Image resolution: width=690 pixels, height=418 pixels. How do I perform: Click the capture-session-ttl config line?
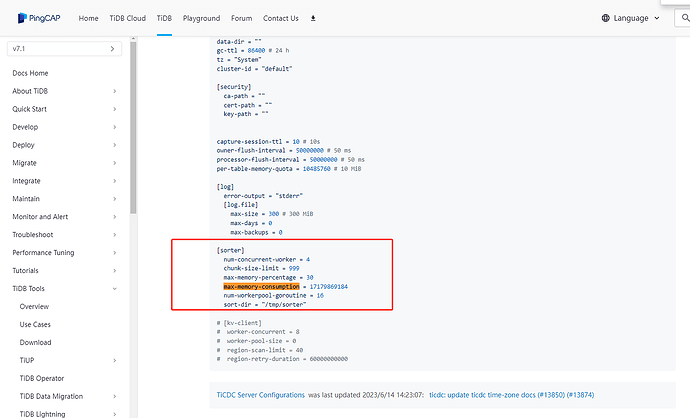pyautogui.click(x=268, y=142)
